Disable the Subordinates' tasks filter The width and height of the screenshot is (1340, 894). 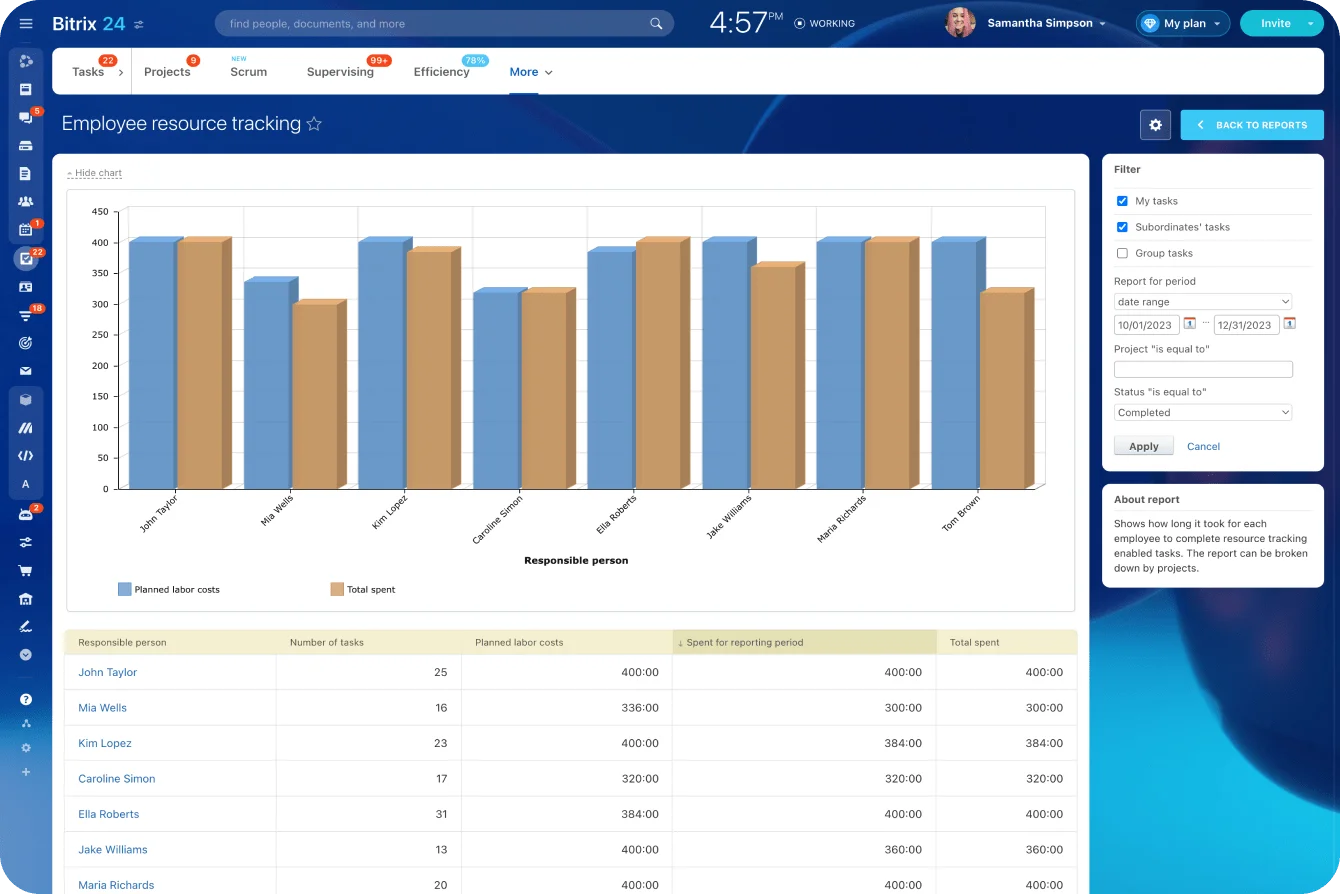(1122, 227)
